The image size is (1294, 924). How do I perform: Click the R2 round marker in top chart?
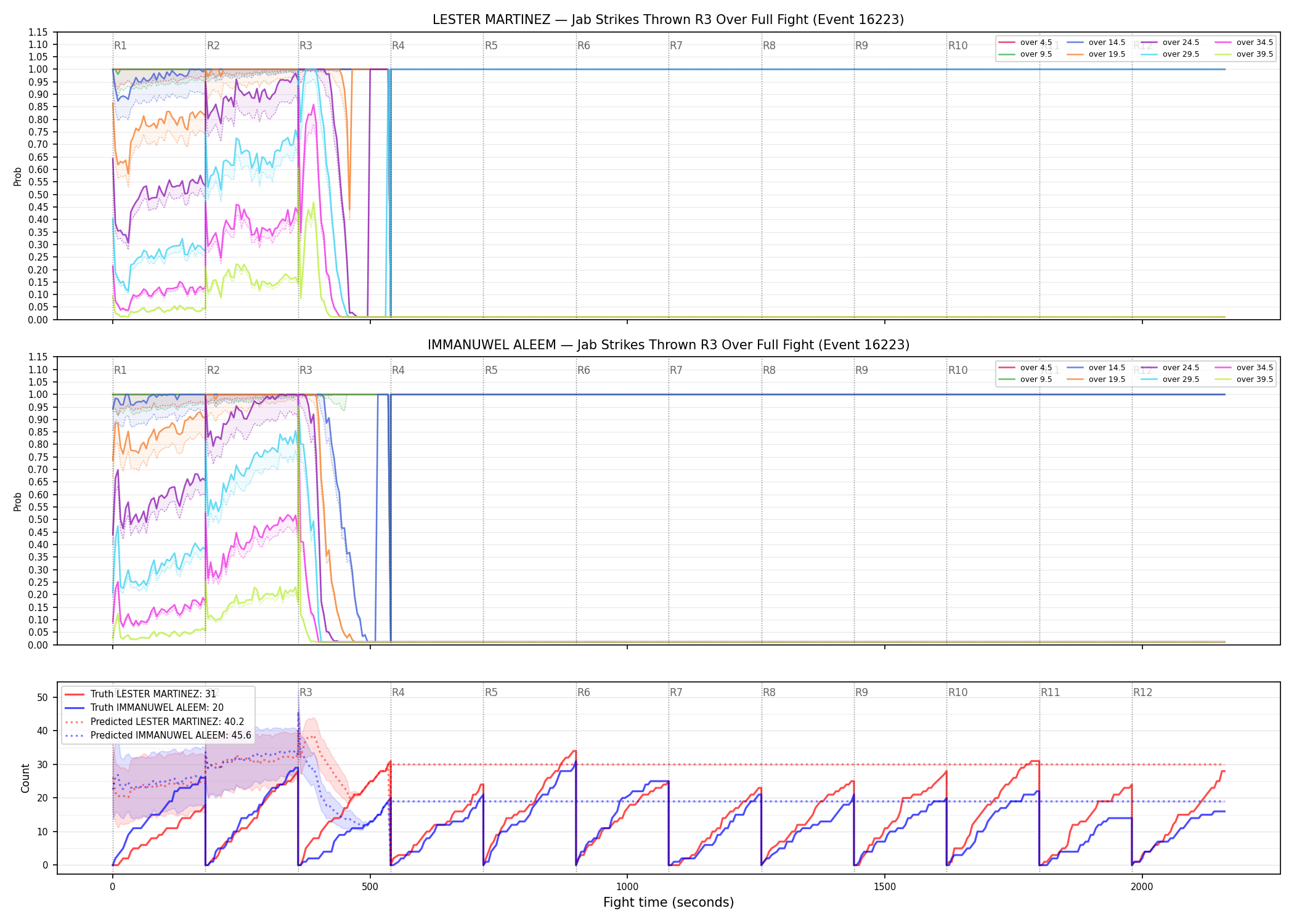tap(213, 46)
